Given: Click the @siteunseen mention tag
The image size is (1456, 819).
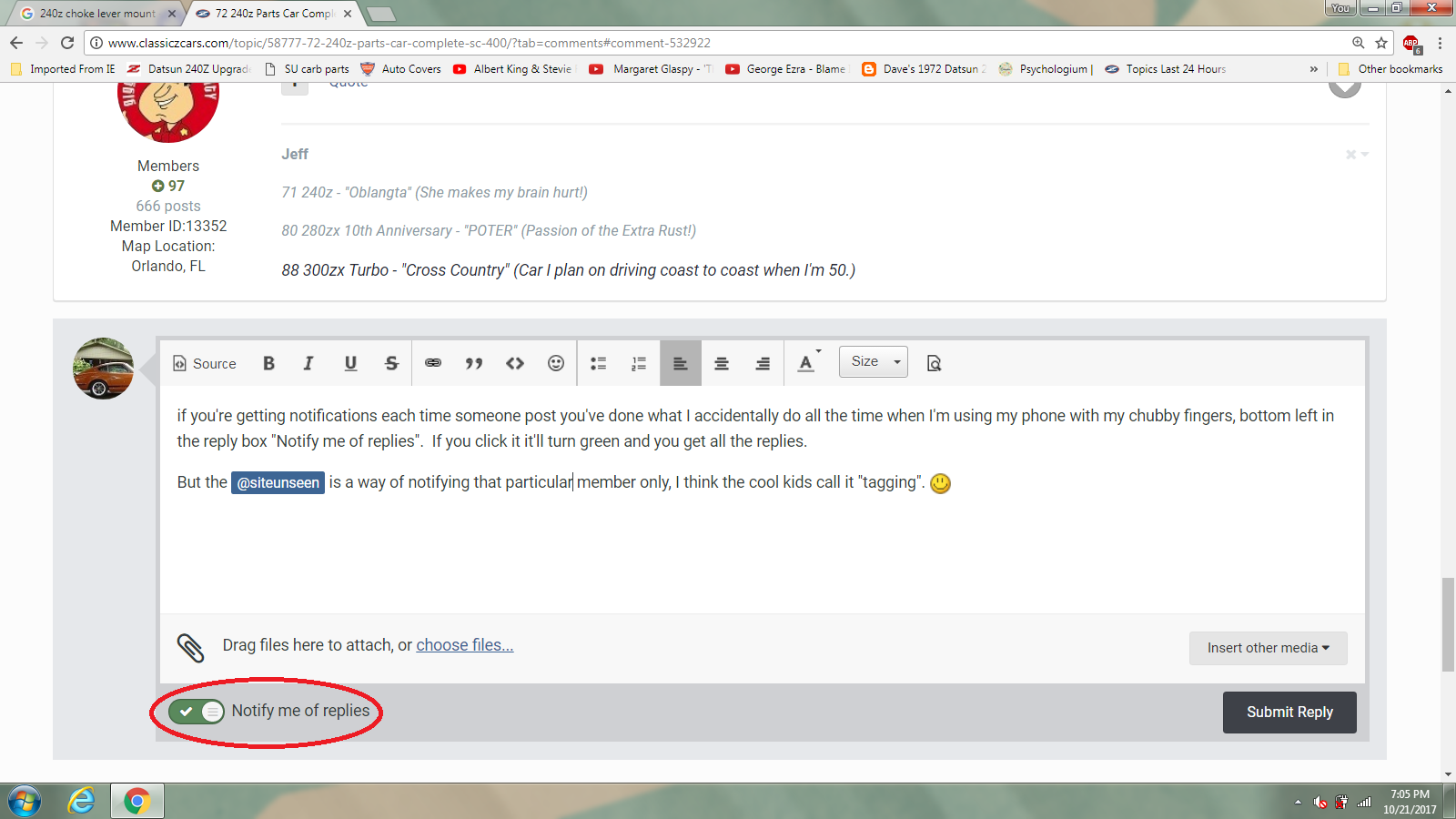Looking at the screenshot, I should pos(278,482).
